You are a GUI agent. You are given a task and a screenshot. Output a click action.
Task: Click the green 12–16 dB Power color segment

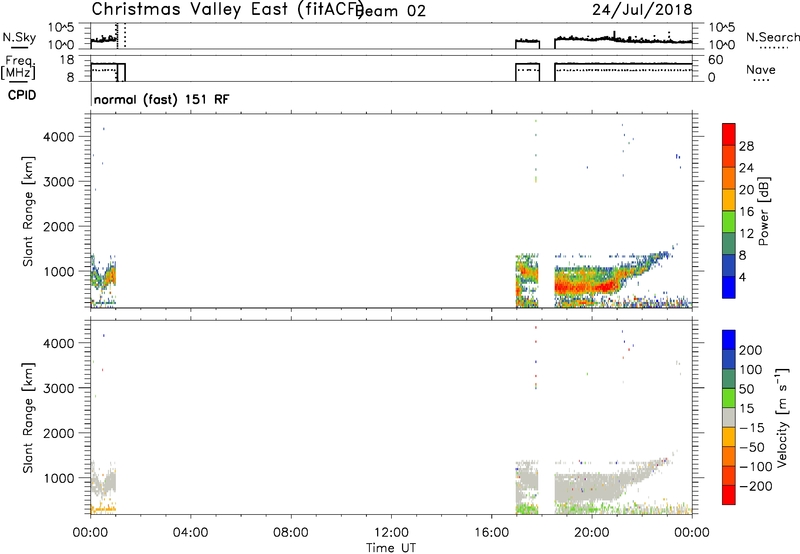pos(729,221)
